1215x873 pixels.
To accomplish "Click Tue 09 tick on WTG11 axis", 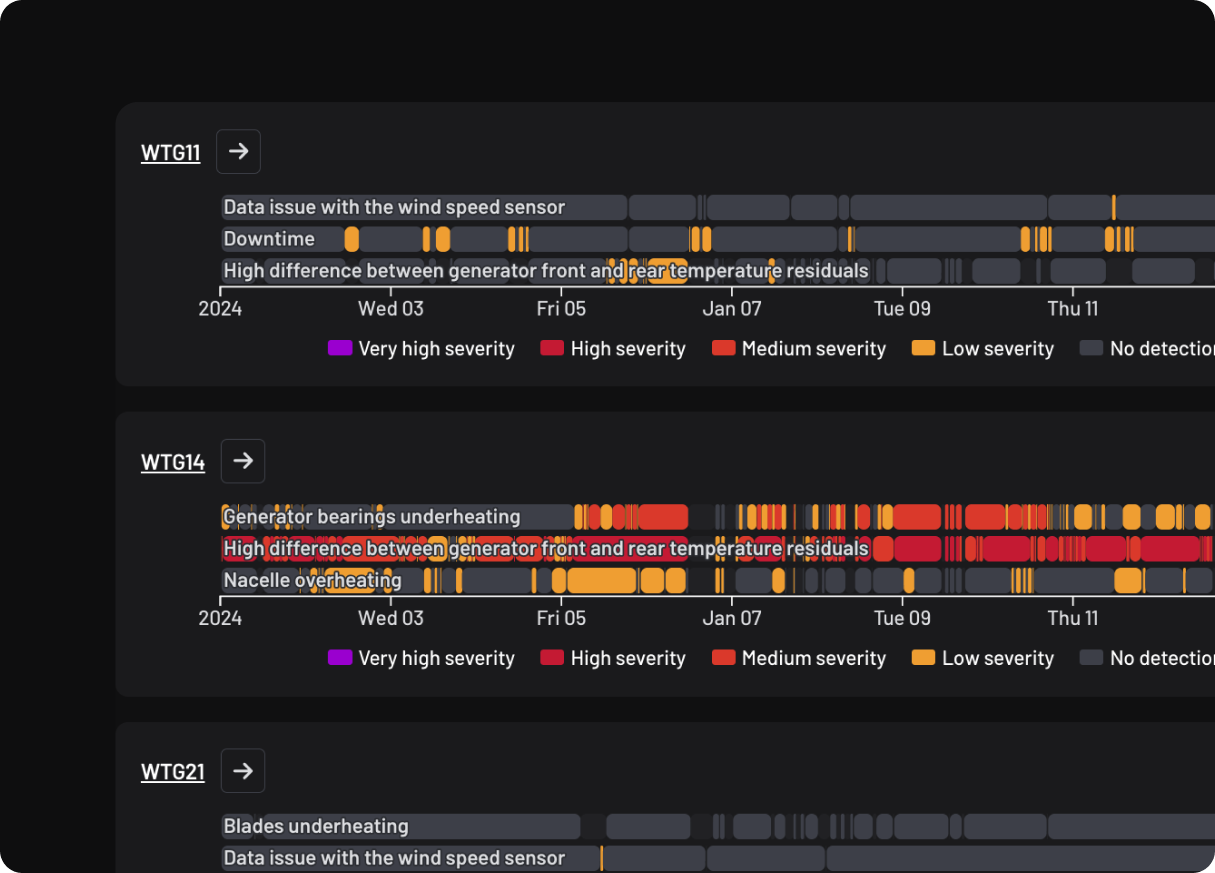I will [903, 308].
